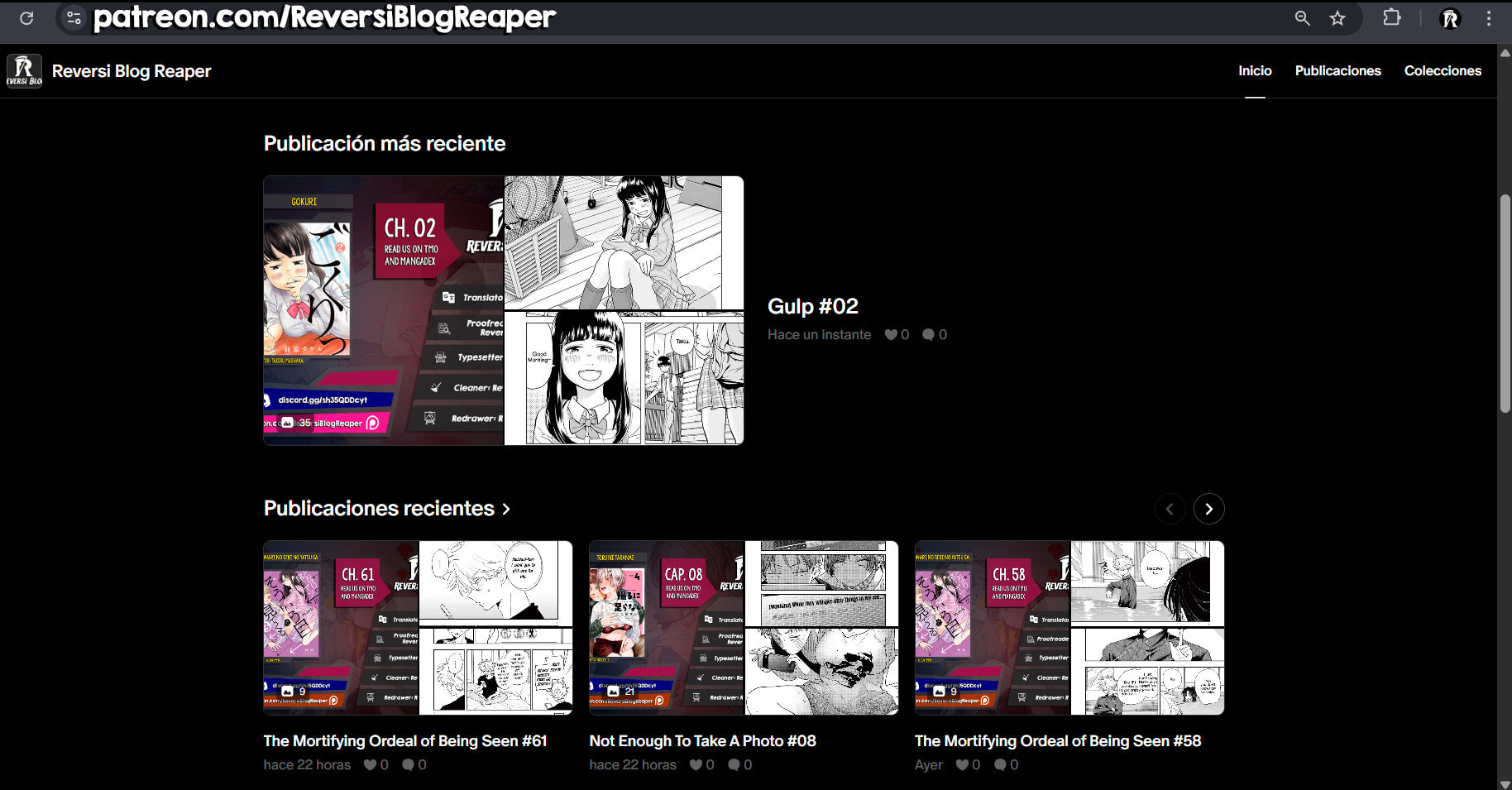The height and width of the screenshot is (790, 1512).
Task: Click the 'Ayer' timestamp under #58
Action: (929, 764)
